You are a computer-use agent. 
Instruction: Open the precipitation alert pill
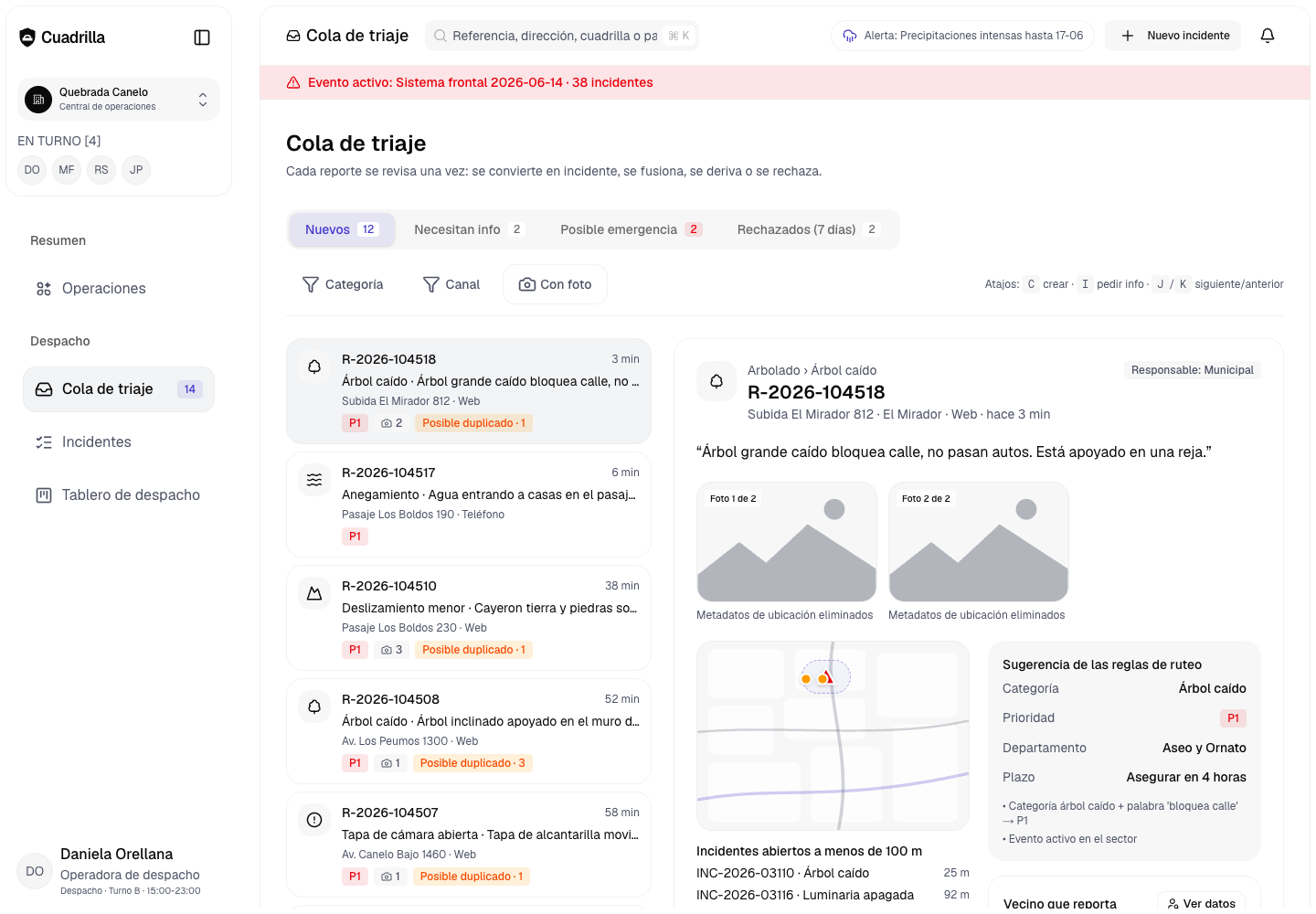[962, 36]
